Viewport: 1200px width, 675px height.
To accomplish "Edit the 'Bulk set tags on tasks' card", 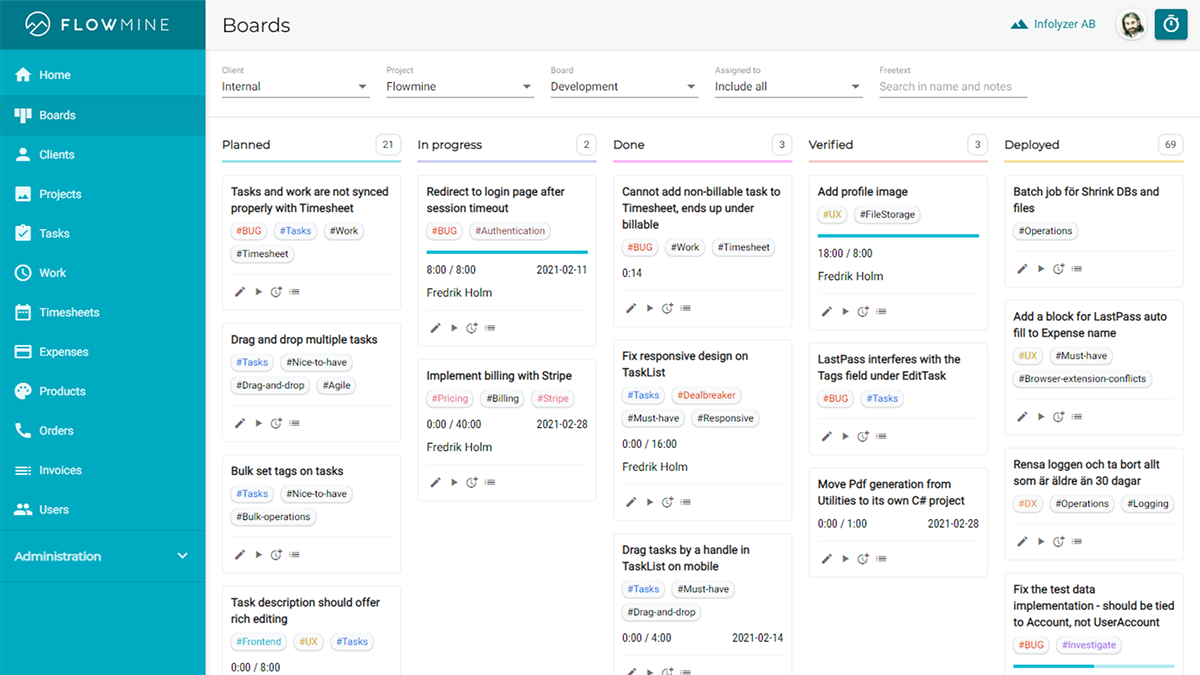I will click(x=240, y=555).
